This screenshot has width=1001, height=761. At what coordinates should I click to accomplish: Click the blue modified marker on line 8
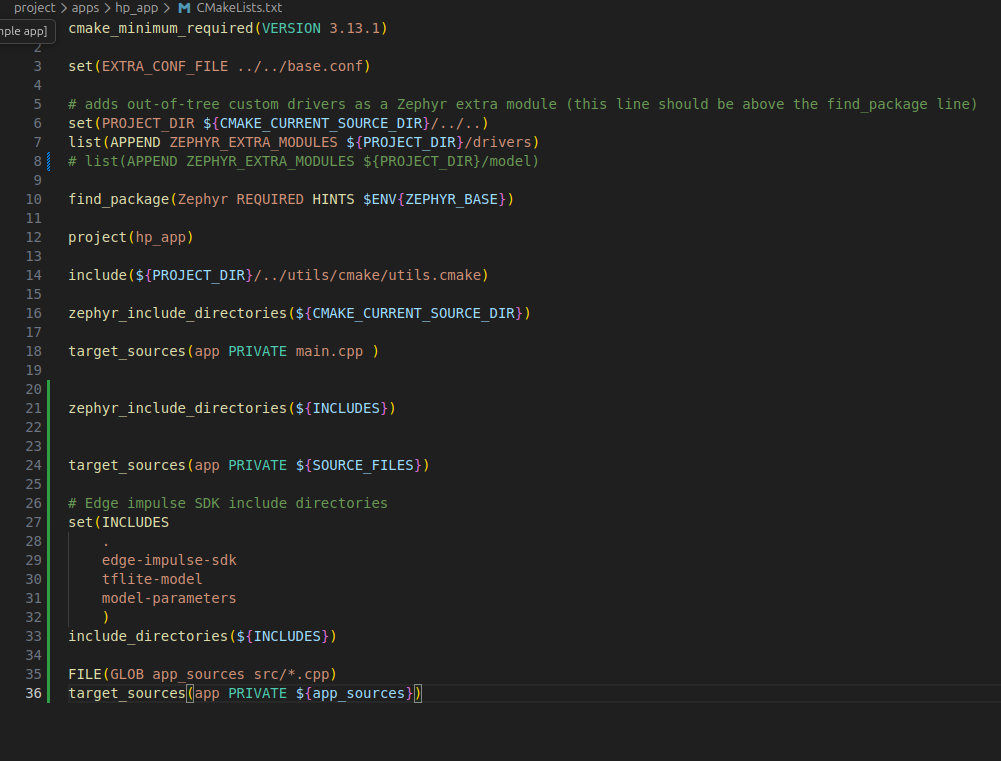[48, 161]
